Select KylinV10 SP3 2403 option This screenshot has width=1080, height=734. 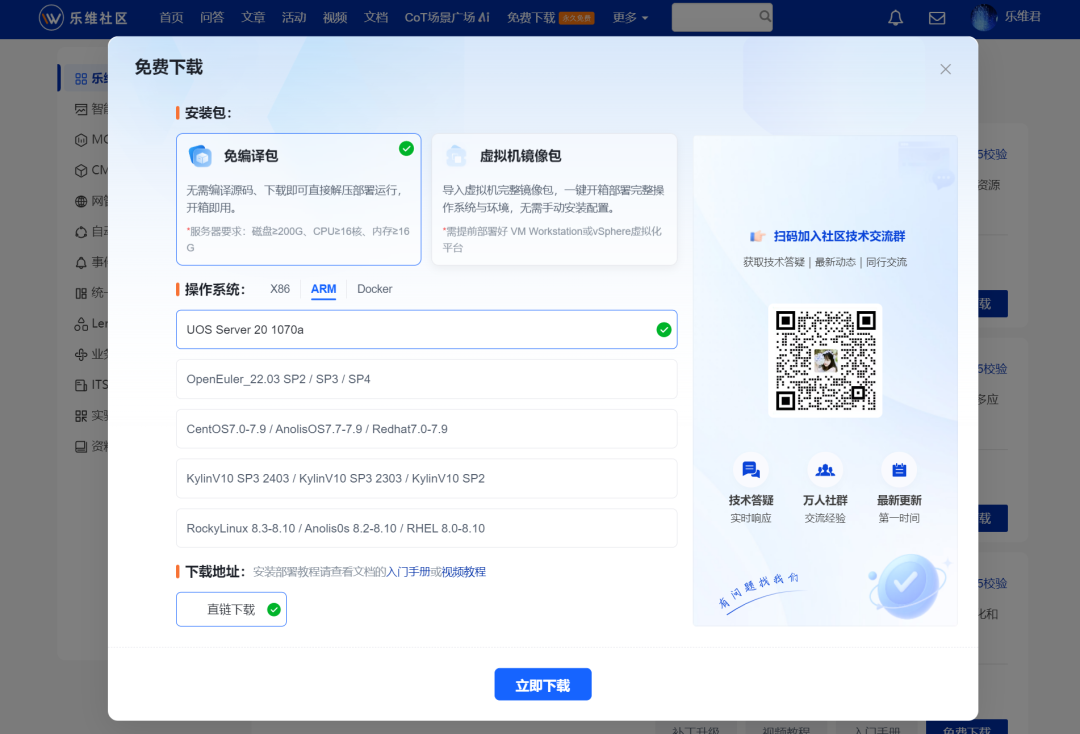(426, 479)
